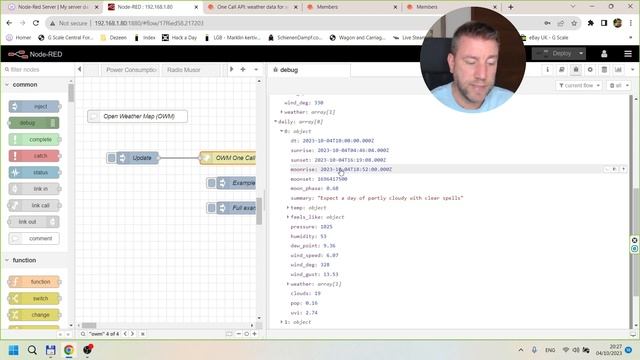The width and height of the screenshot is (640, 360).
Task: Collapse the daily array in debug
Action: tap(276, 122)
